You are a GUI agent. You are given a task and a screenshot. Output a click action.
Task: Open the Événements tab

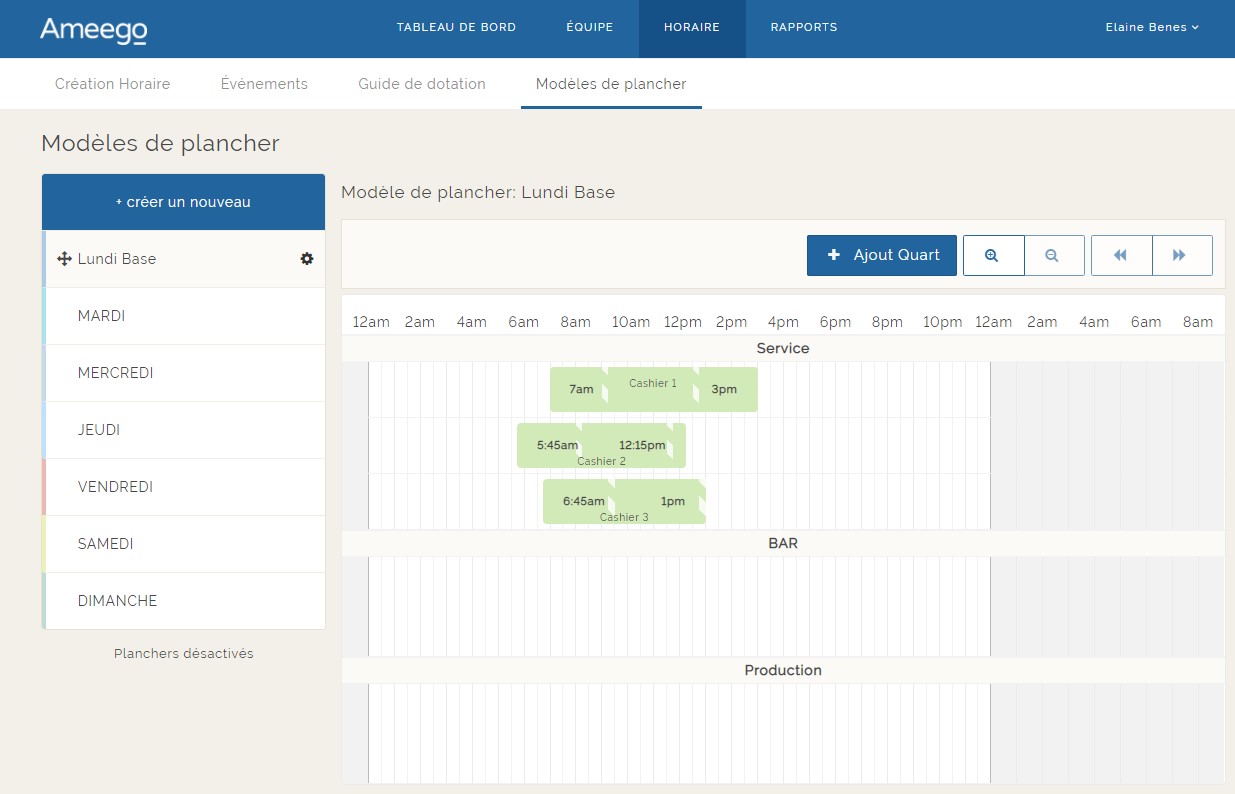tap(264, 84)
